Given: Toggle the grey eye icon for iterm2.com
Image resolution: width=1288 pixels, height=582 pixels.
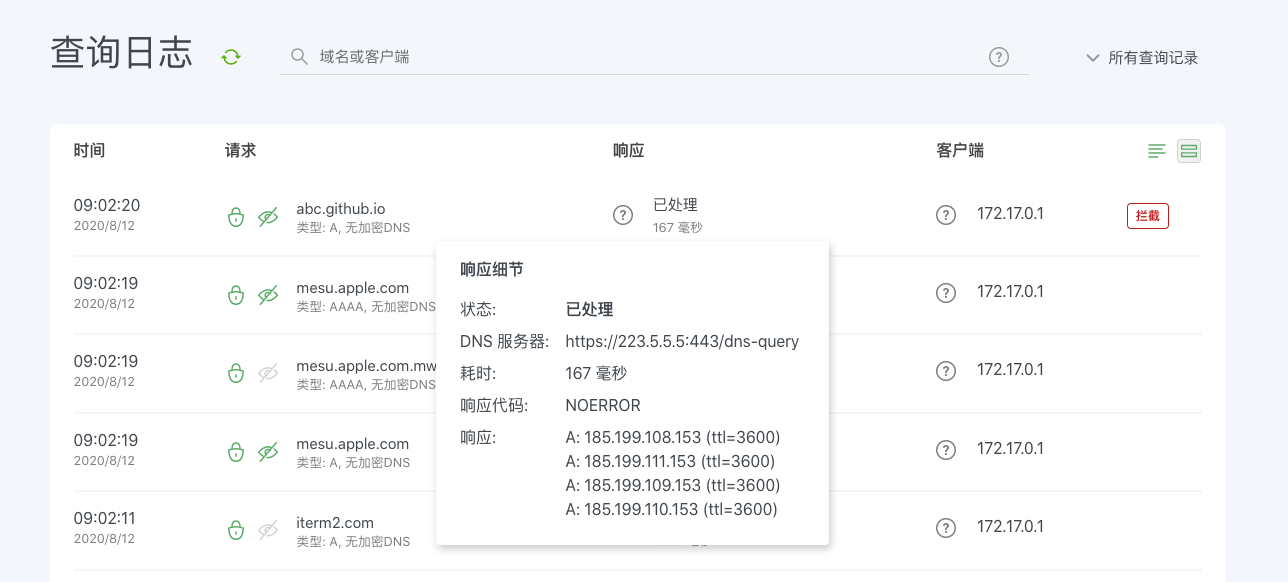Looking at the screenshot, I should pyautogui.click(x=267, y=530).
